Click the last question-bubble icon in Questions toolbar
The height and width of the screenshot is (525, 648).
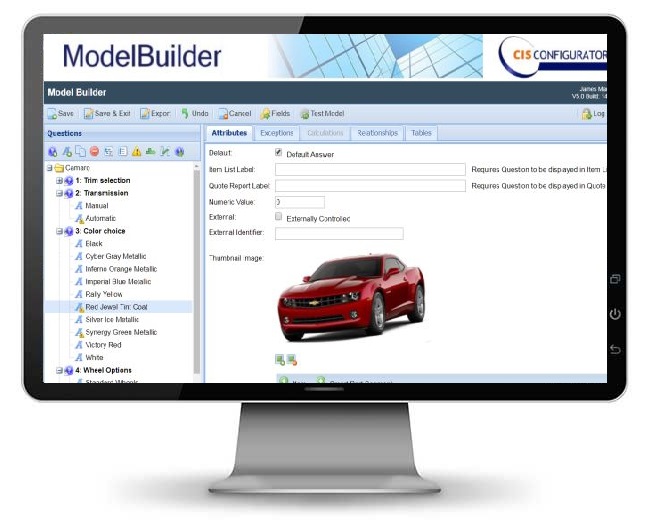[x=179, y=152]
